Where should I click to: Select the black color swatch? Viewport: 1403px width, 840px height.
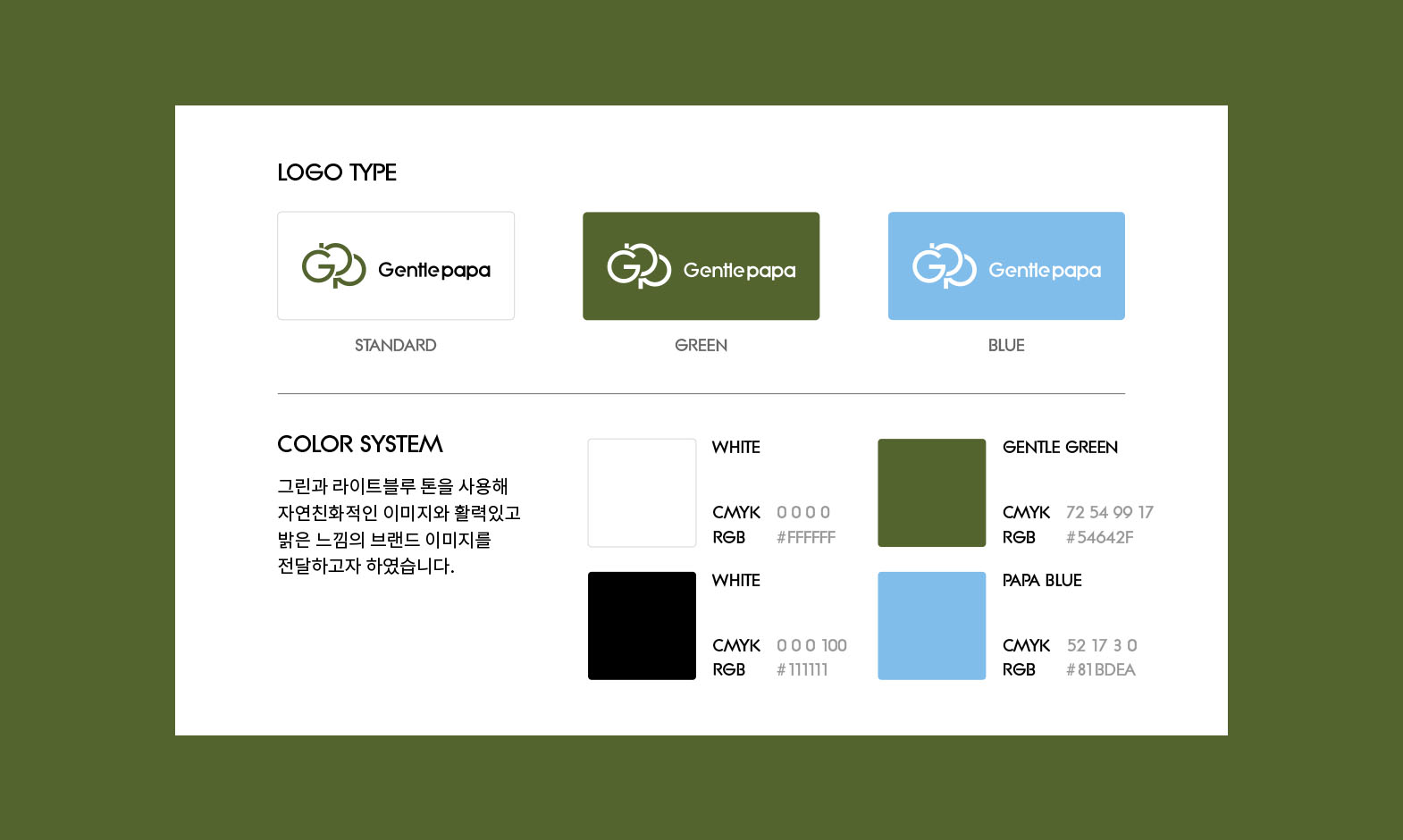642,626
